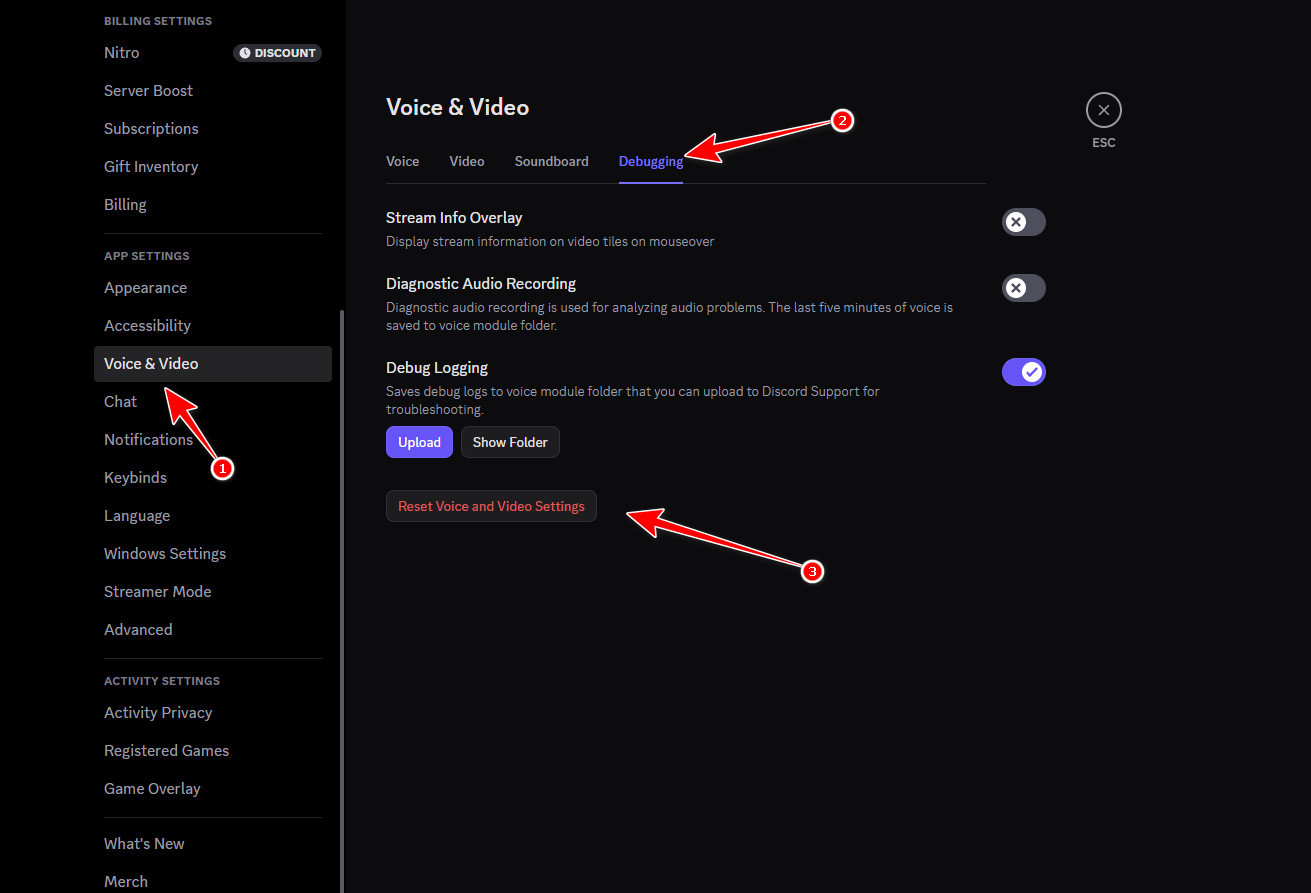The image size is (1311, 893).
Task: Enable the Diagnostic Audio Recording switch
Action: [x=1023, y=288]
